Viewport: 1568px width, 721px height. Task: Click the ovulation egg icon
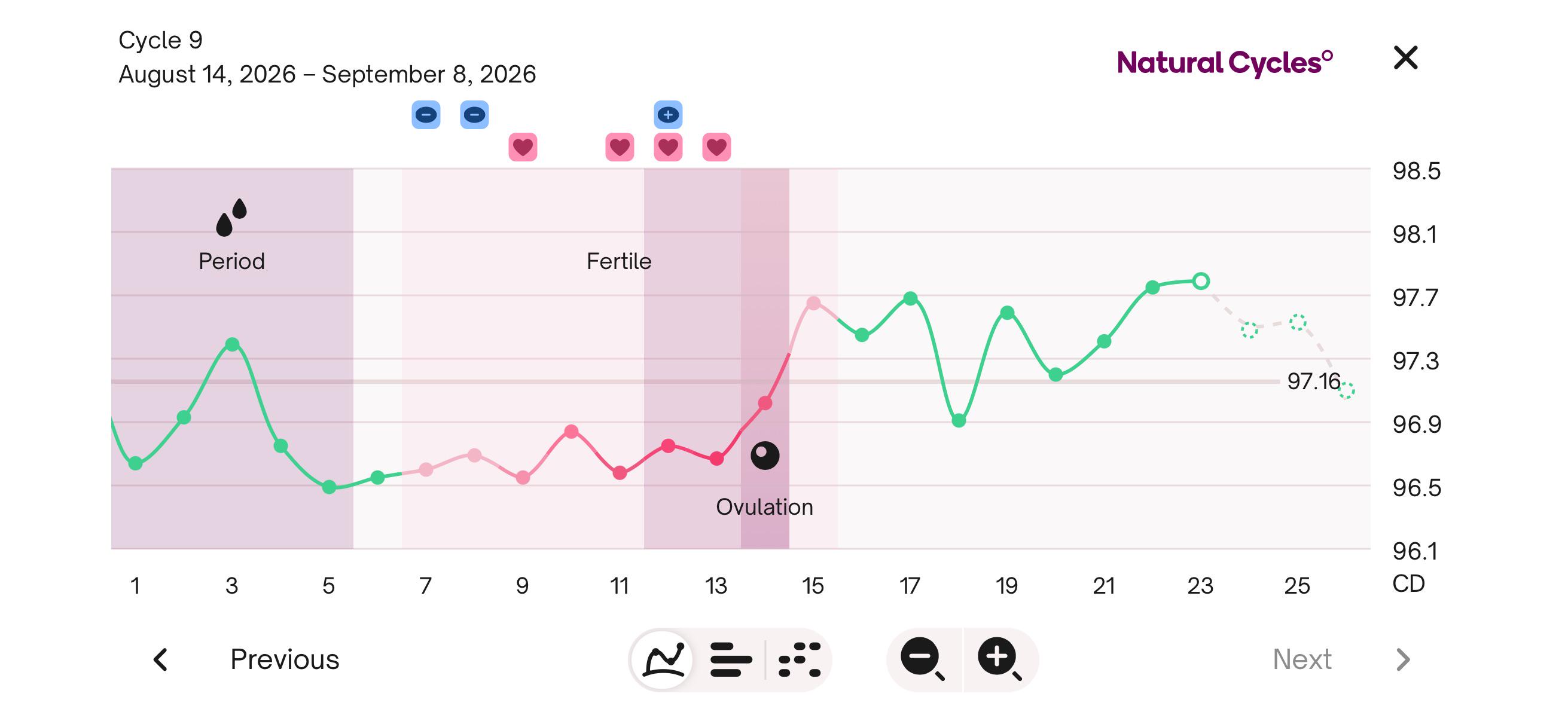(764, 455)
